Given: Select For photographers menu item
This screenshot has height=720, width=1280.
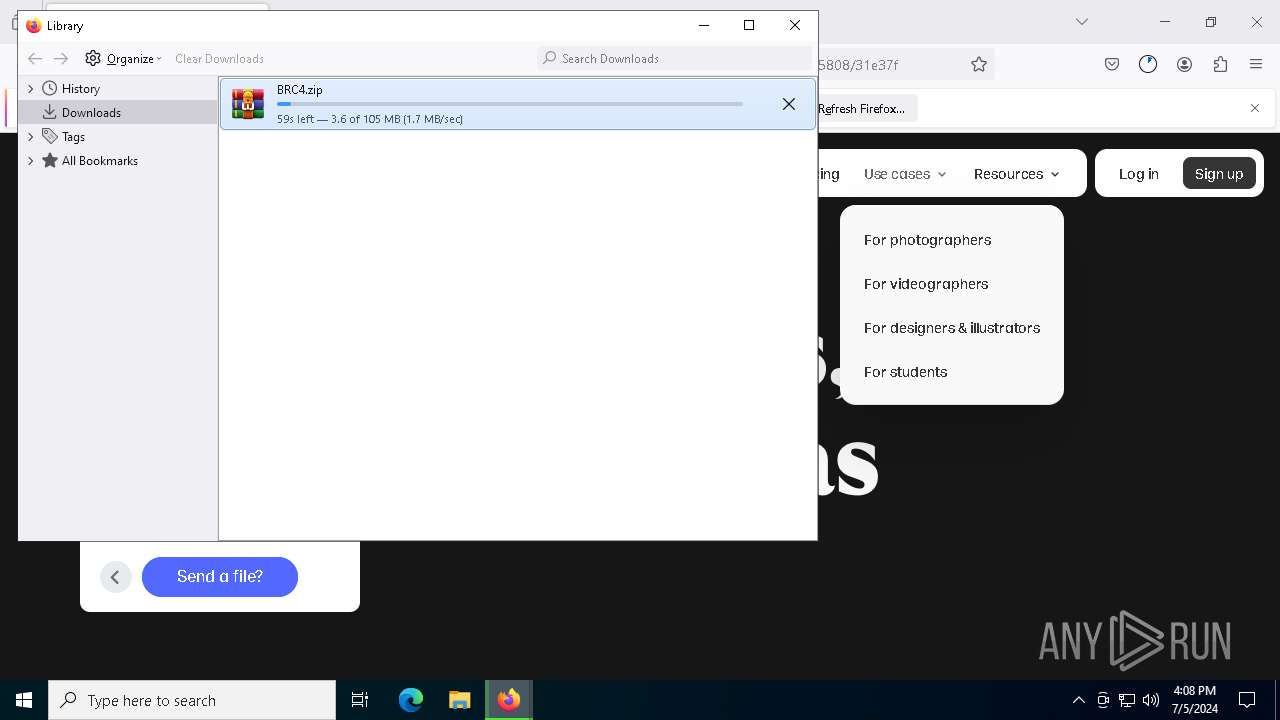Looking at the screenshot, I should (x=927, y=240).
